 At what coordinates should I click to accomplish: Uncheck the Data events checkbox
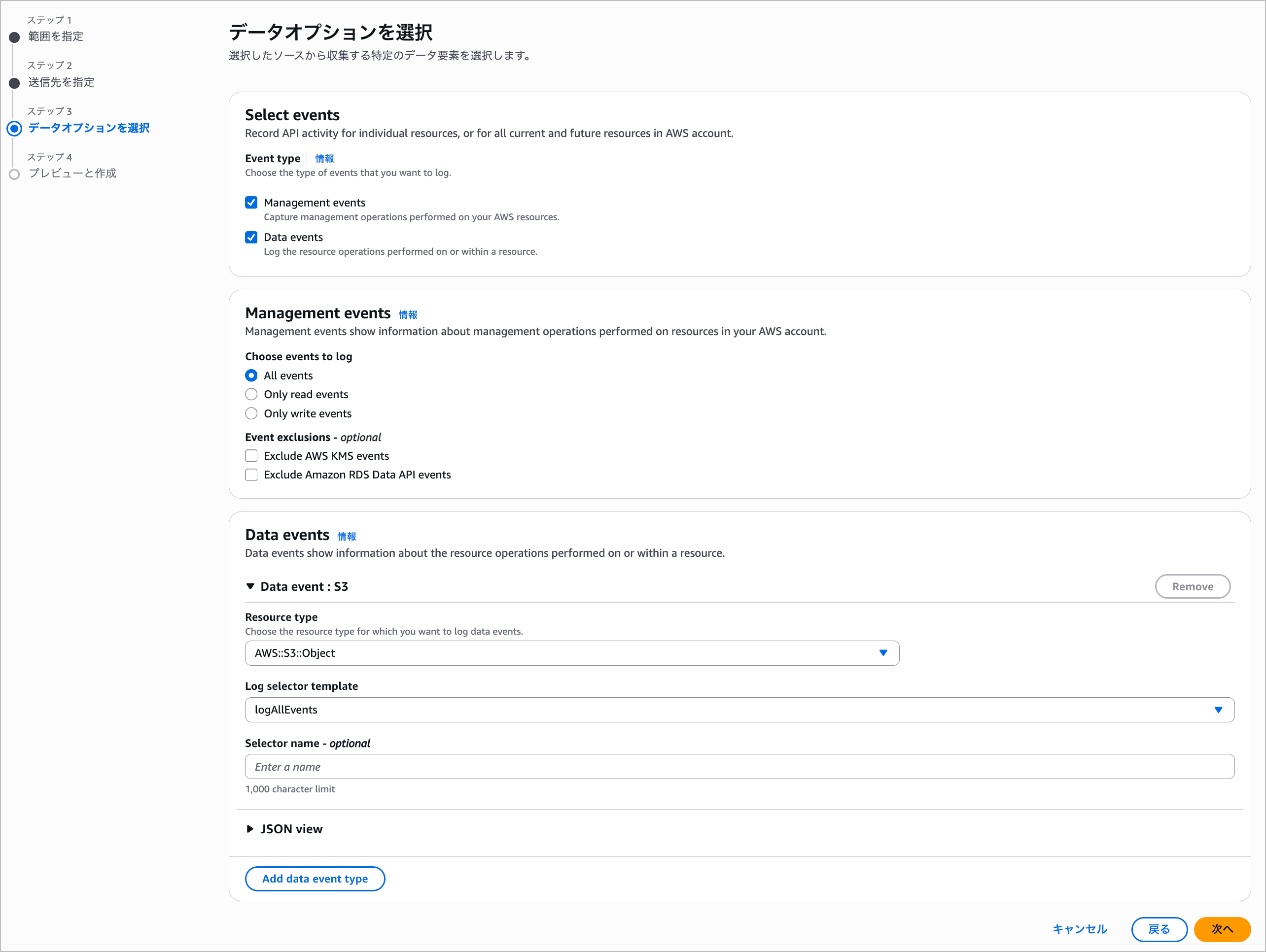251,237
